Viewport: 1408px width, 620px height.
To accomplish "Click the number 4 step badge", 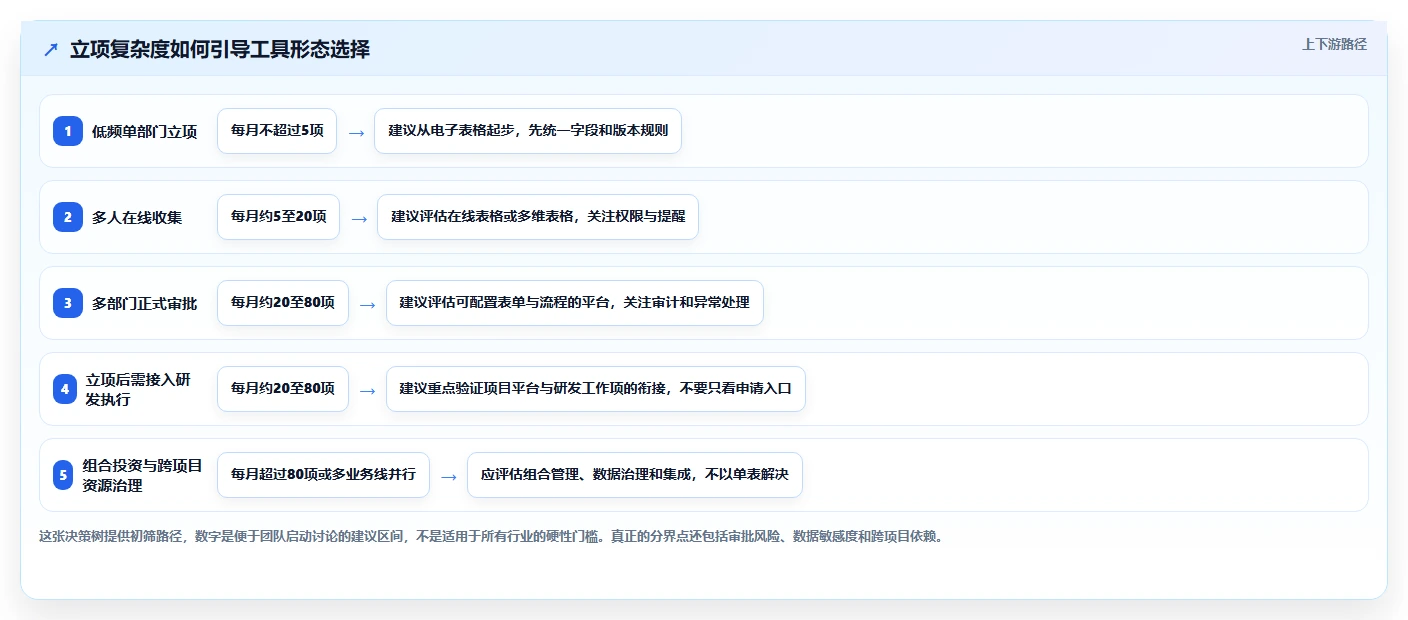I will (65, 389).
